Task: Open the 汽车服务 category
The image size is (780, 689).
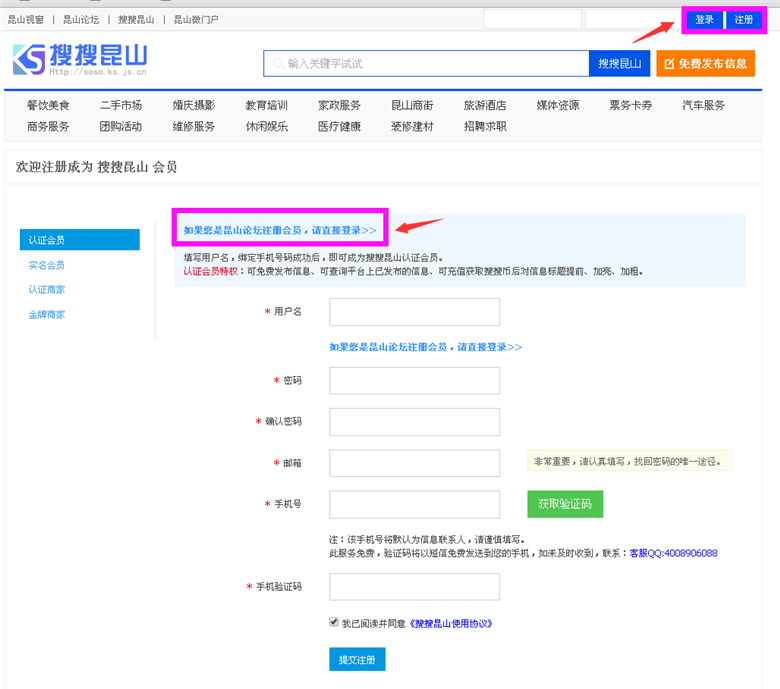Action: [703, 105]
